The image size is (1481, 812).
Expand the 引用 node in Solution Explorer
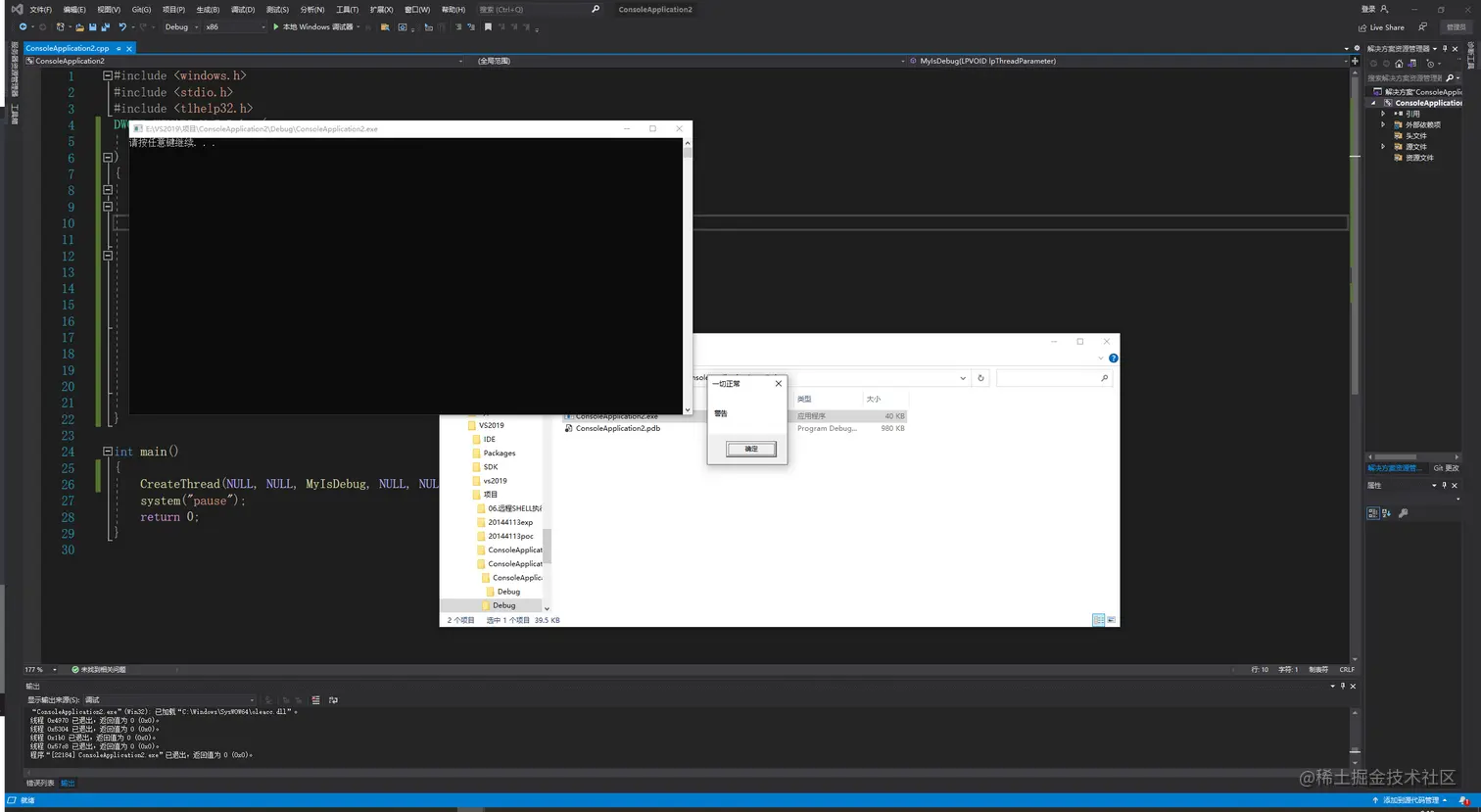[x=1383, y=114]
